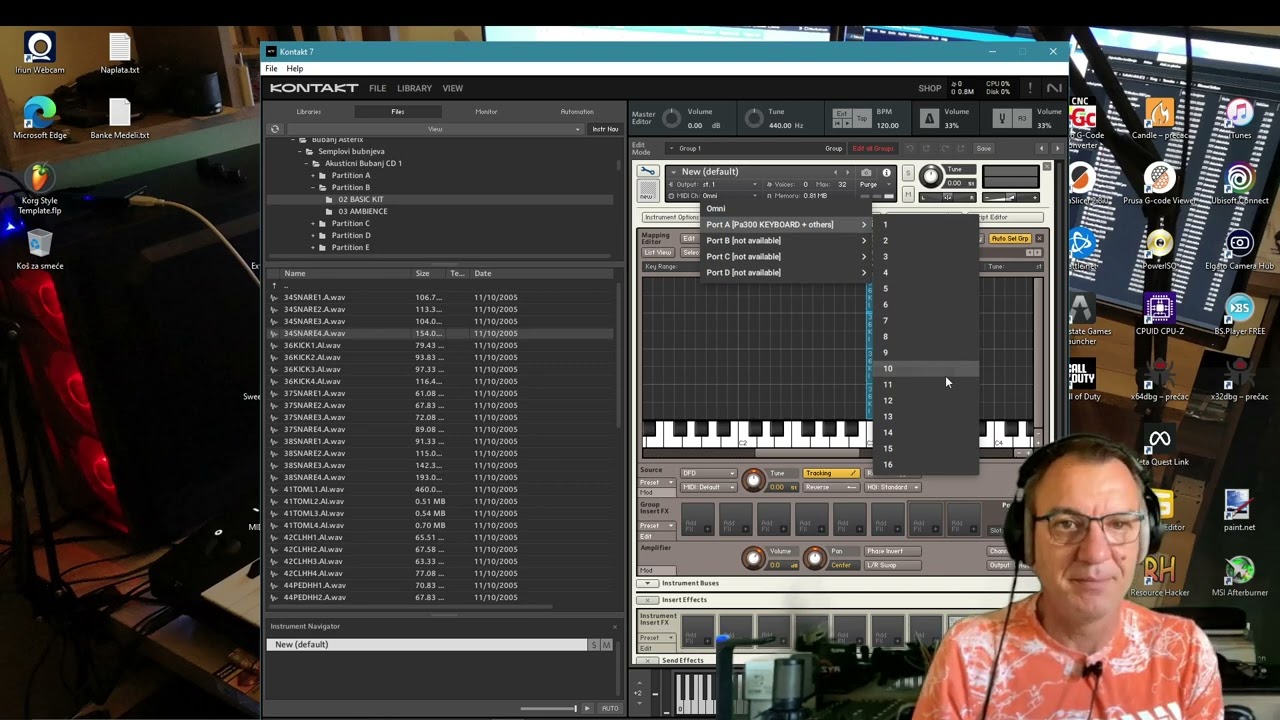1280x720 pixels.
Task: Click the wrench instrument edit icon
Action: click(648, 172)
